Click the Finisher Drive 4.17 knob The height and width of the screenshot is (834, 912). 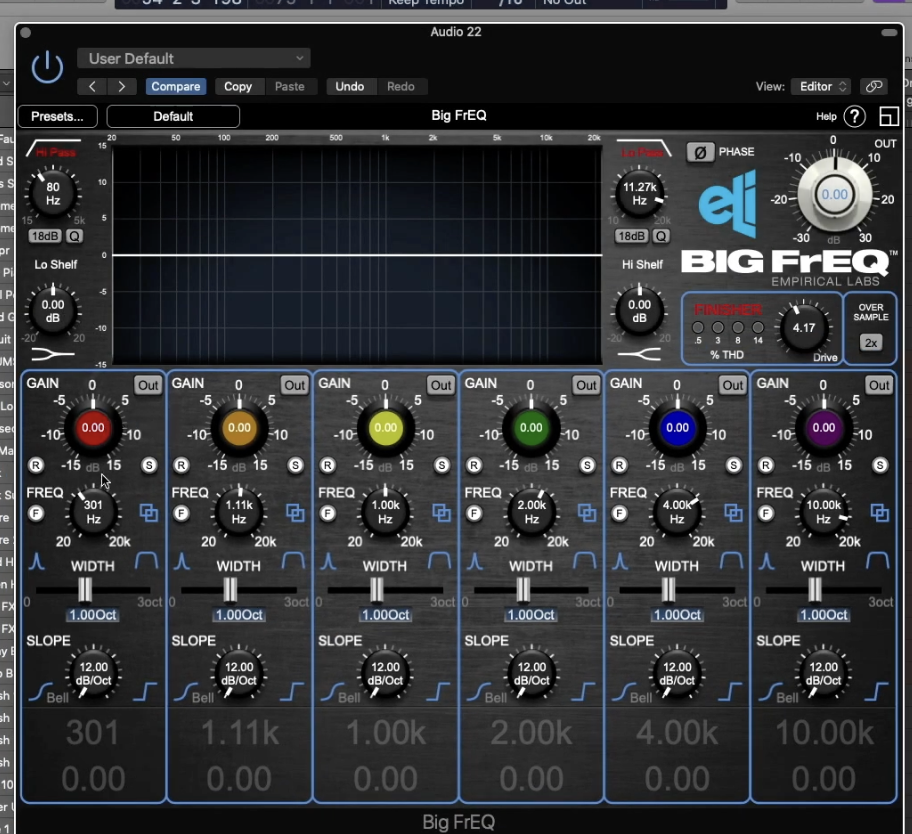point(804,328)
